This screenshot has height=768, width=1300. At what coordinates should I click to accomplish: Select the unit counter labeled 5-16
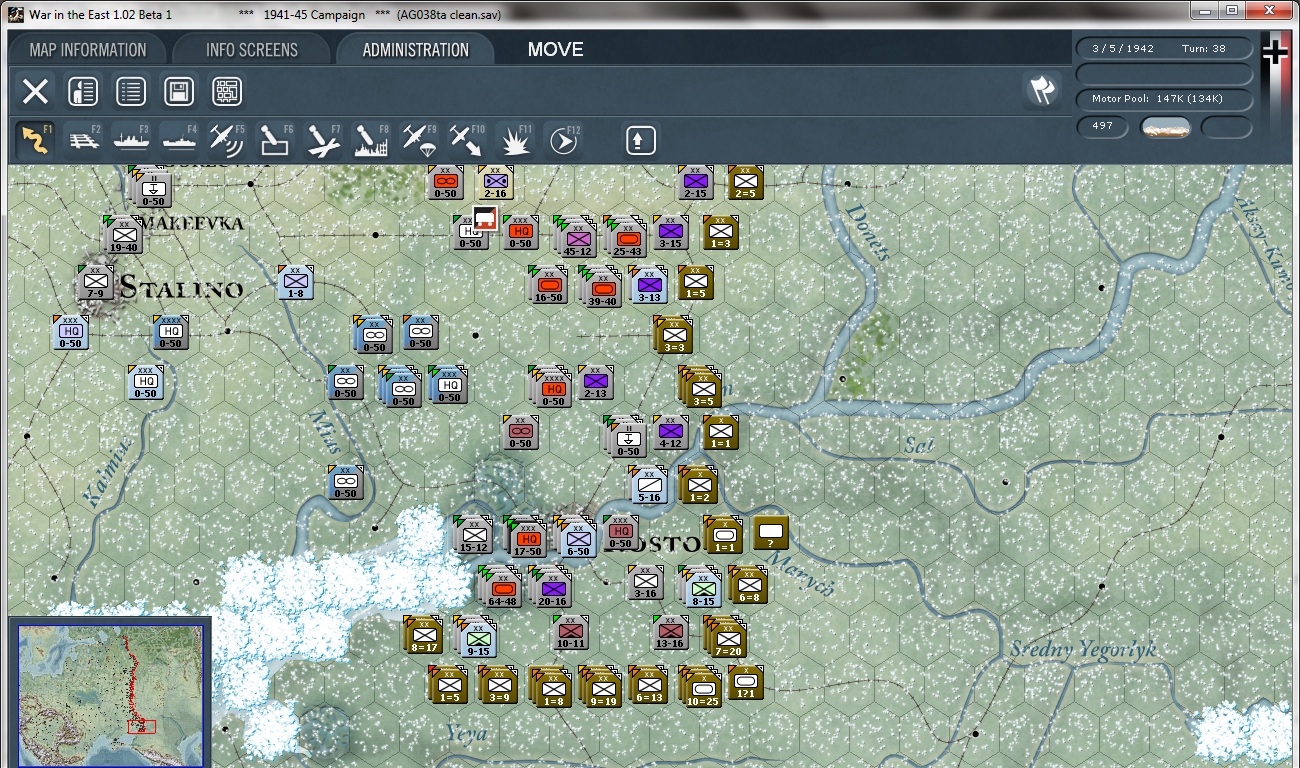(x=648, y=485)
